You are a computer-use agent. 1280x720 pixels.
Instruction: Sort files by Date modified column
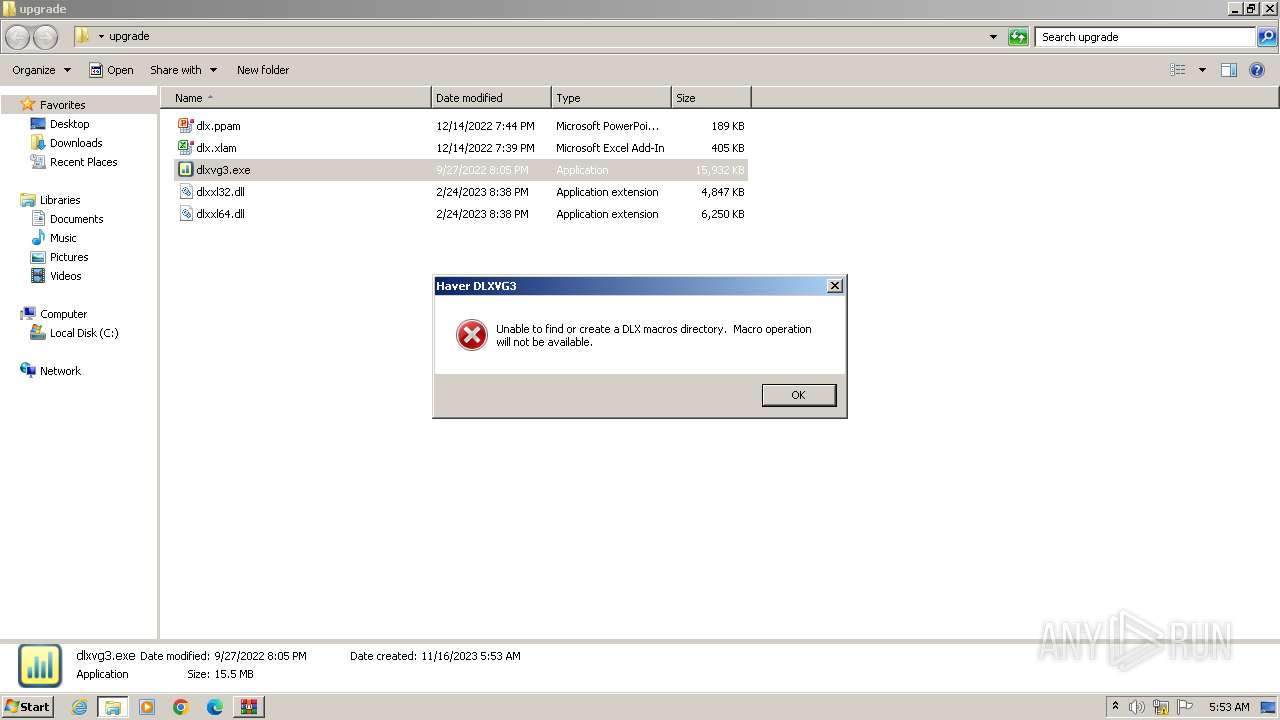tap(491, 98)
